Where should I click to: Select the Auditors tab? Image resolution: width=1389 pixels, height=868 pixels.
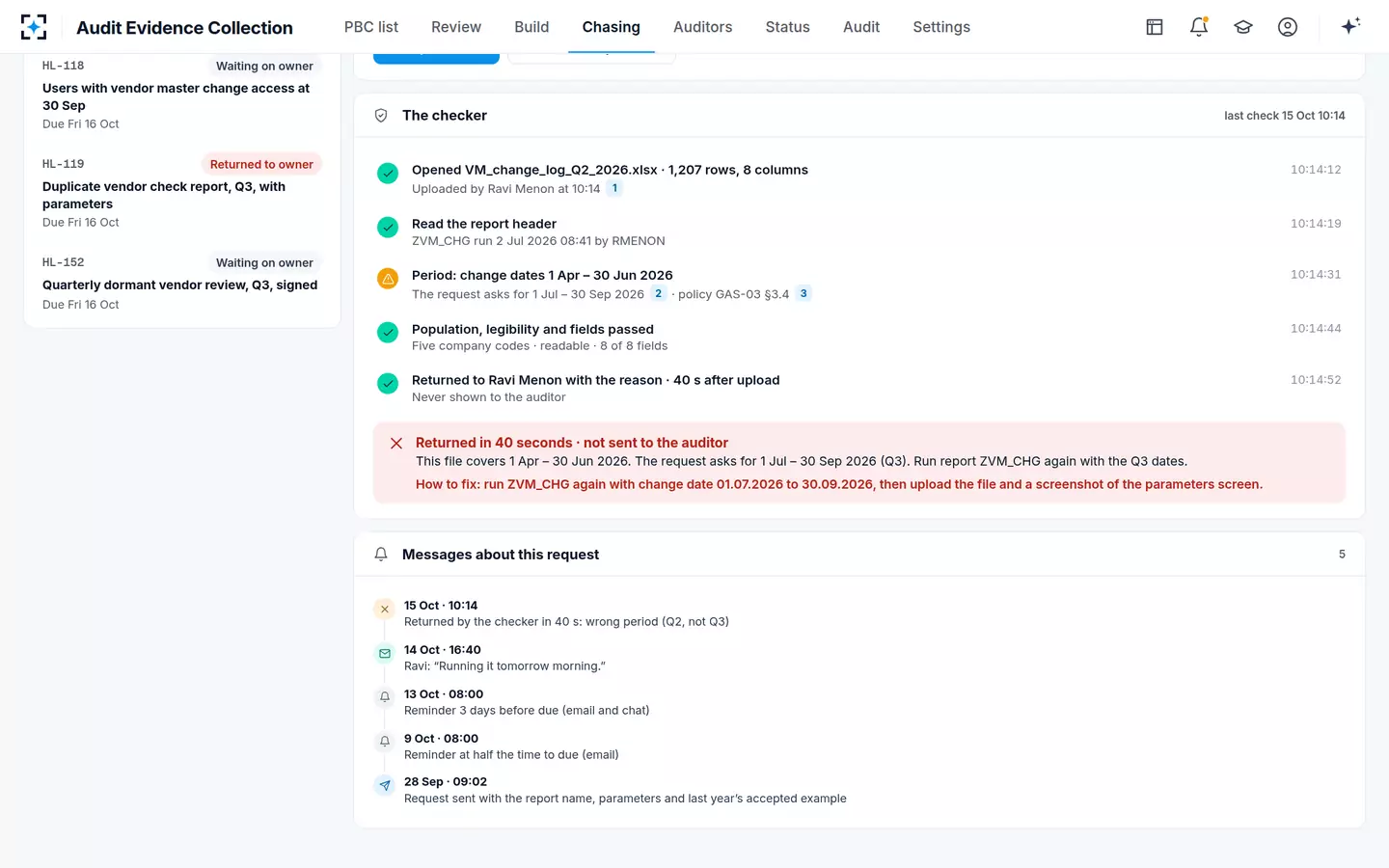[703, 27]
